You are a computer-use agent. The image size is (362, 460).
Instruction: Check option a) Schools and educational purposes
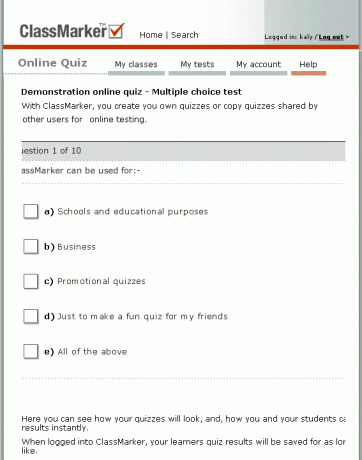pyautogui.click(x=31, y=212)
